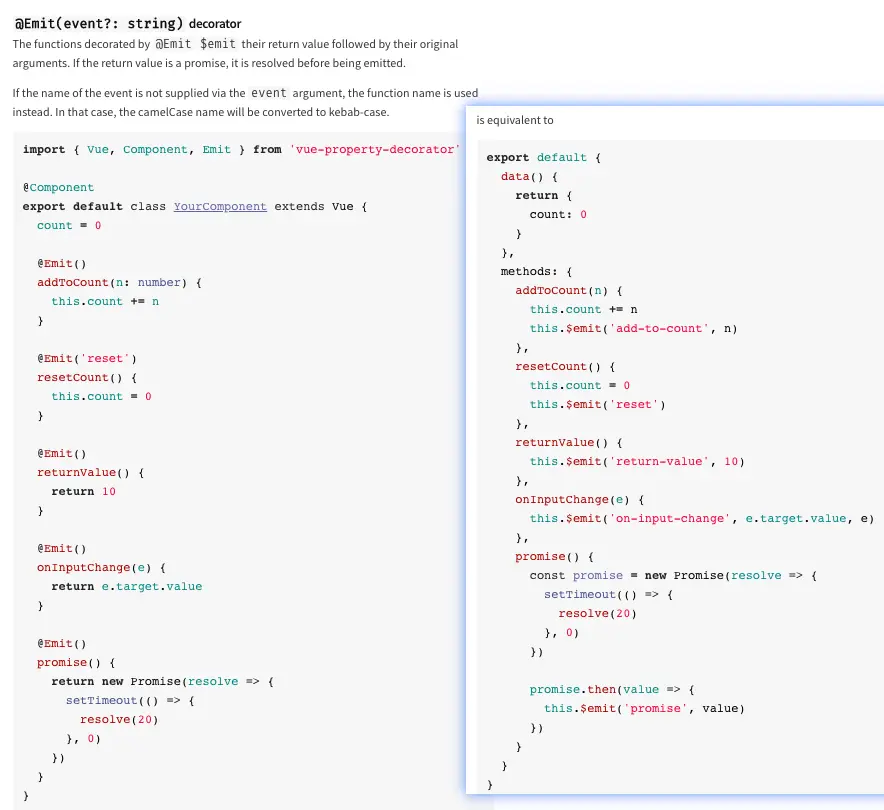884x810 pixels.
Task: Click 'return 10' in the left code block
Action: coord(83,492)
